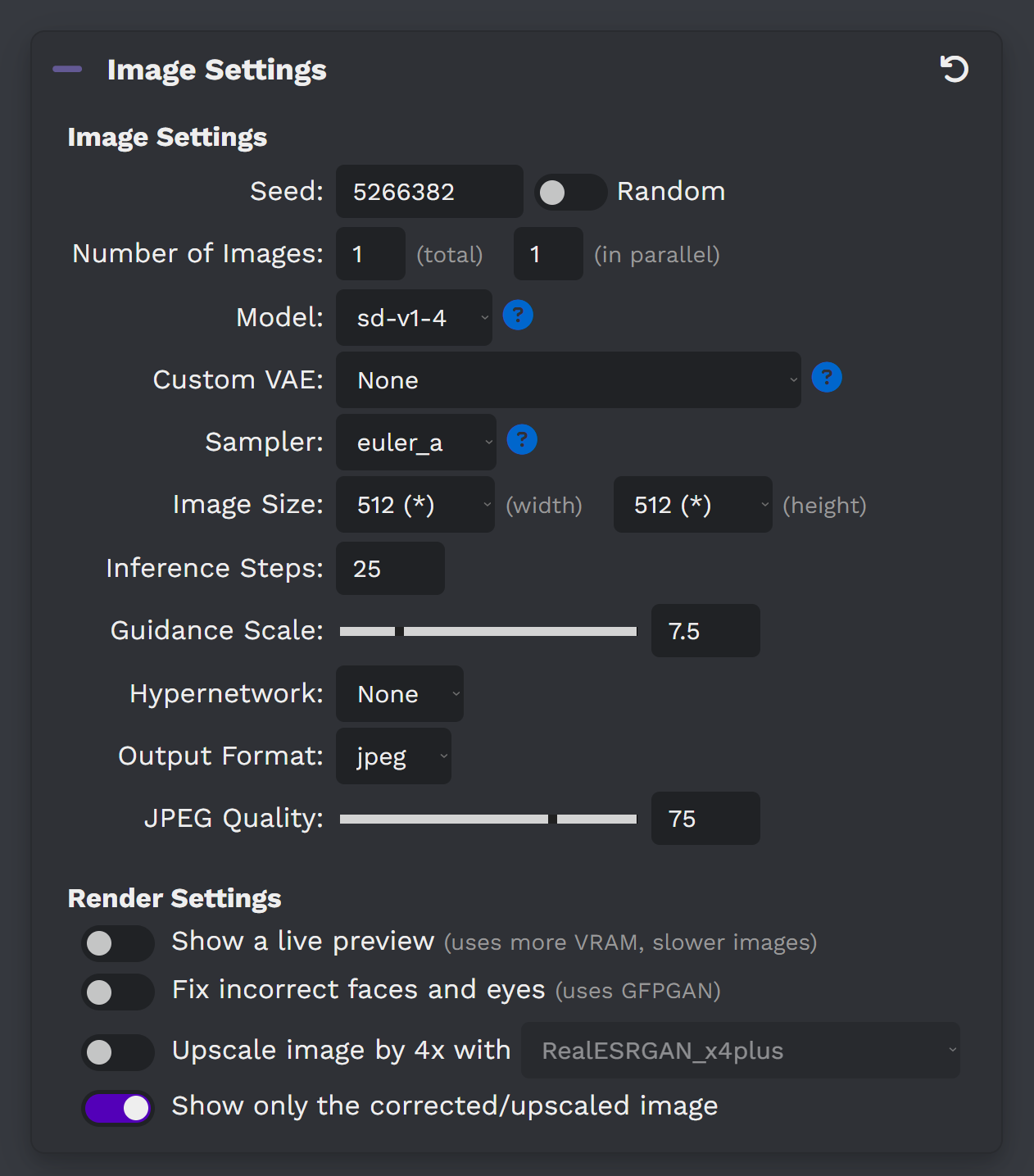This screenshot has width=1034, height=1176.
Task: Collapse the Image Settings panel
Action: [x=67, y=70]
